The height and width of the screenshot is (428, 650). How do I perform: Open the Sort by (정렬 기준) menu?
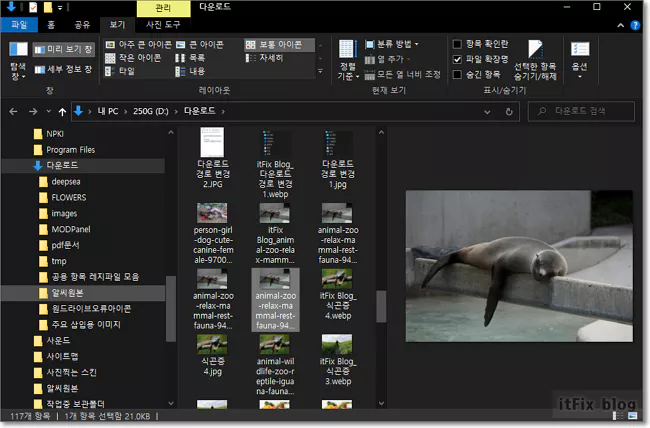pyautogui.click(x=347, y=60)
